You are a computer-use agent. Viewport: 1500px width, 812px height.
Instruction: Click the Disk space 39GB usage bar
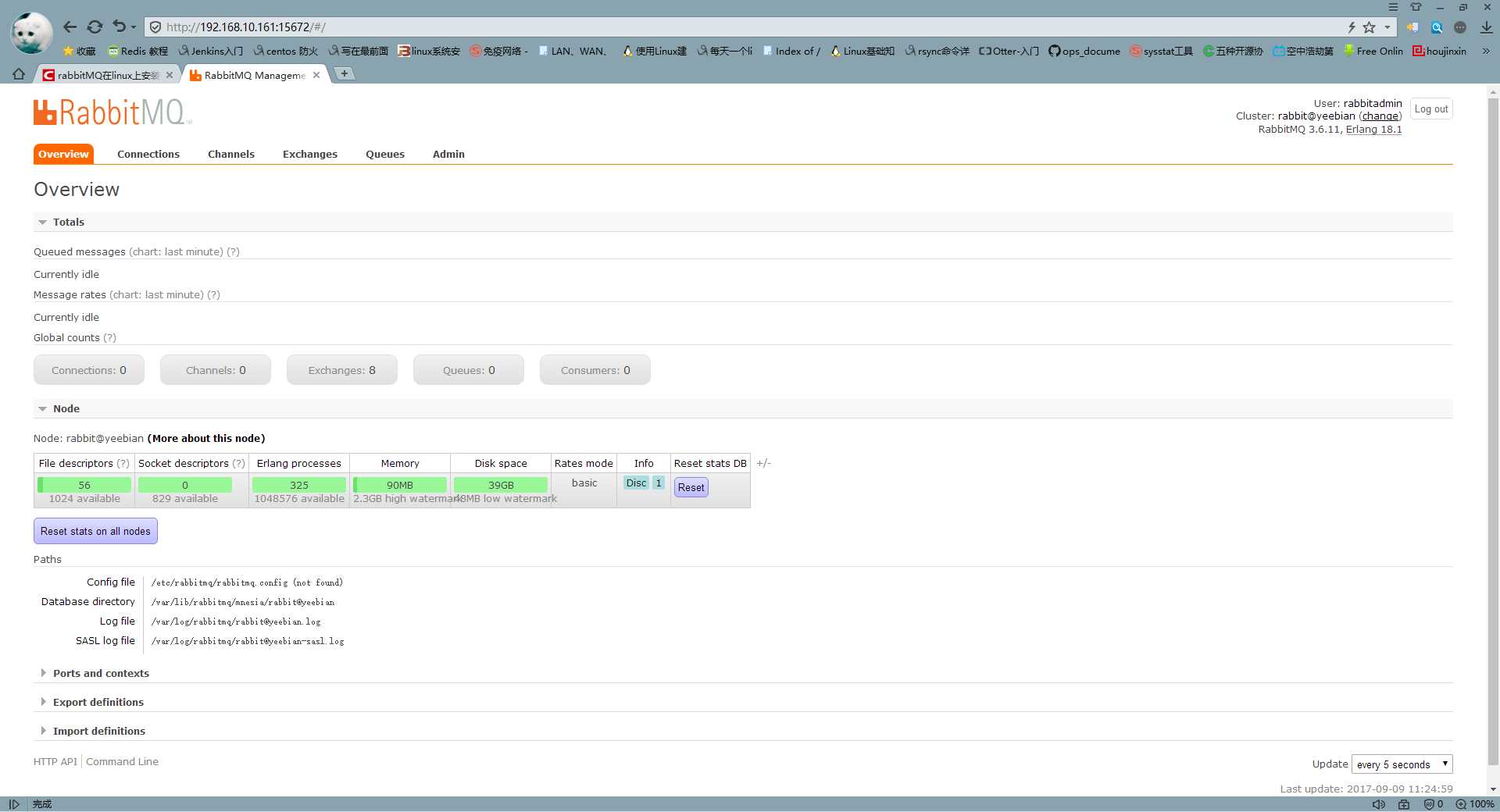(x=501, y=485)
